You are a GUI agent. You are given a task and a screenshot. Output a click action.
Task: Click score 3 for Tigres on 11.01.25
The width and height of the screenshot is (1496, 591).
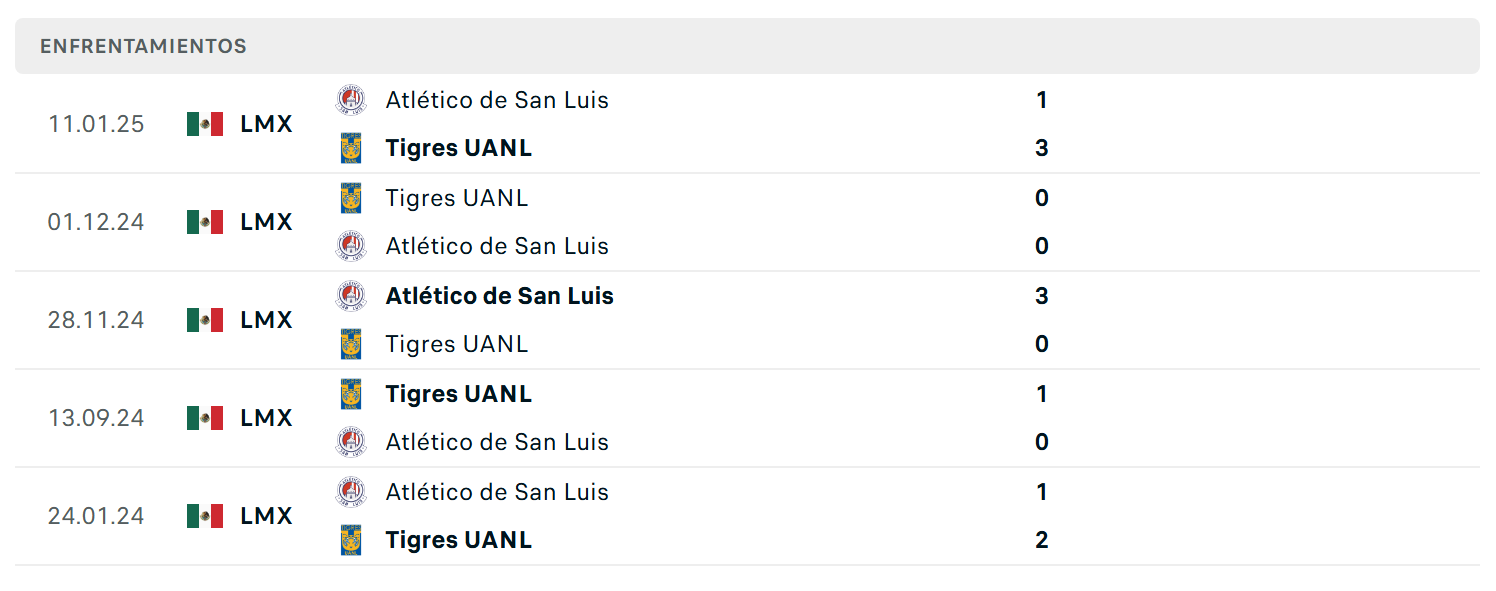coord(1042,148)
